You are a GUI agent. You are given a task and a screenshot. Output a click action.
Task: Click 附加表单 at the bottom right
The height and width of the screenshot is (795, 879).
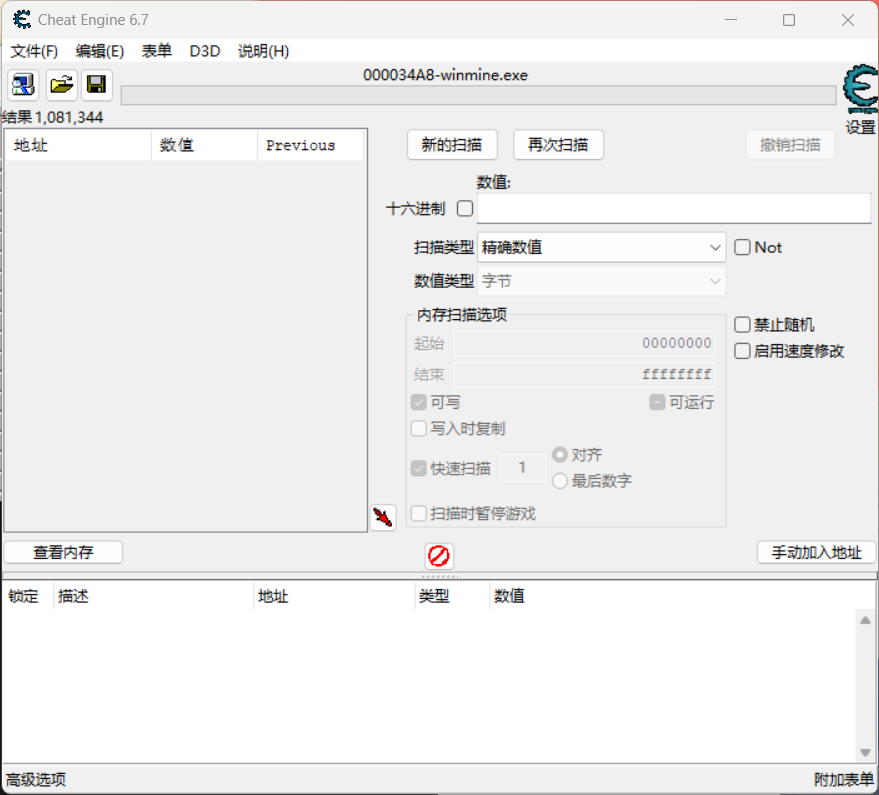click(844, 779)
